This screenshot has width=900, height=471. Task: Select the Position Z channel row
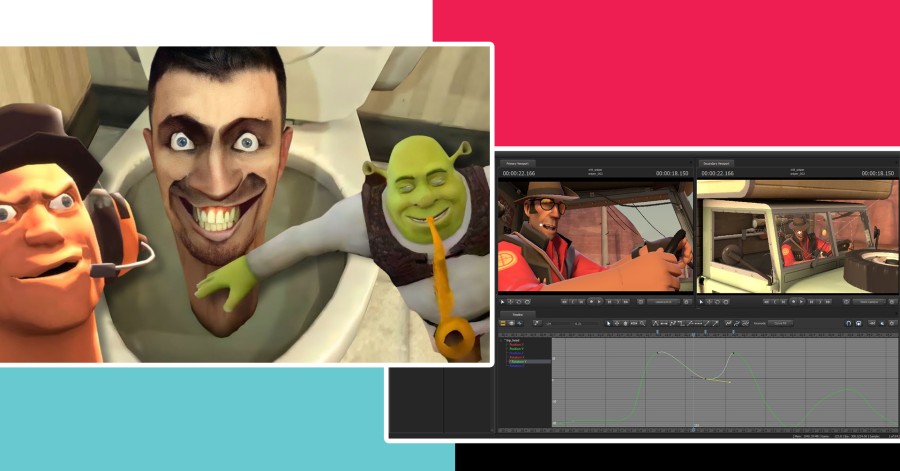[x=516, y=353]
